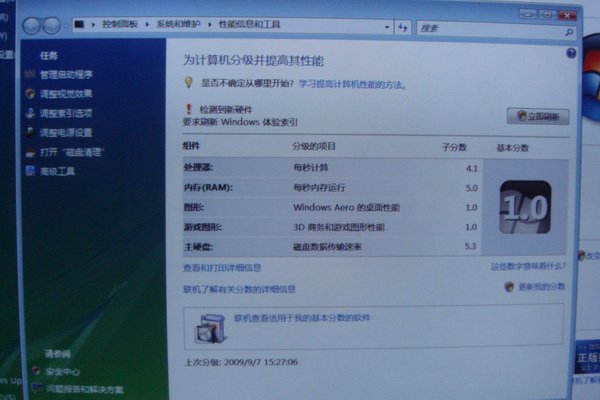Click the icon beside 问题报告和解决方案

pyautogui.click(x=37, y=388)
